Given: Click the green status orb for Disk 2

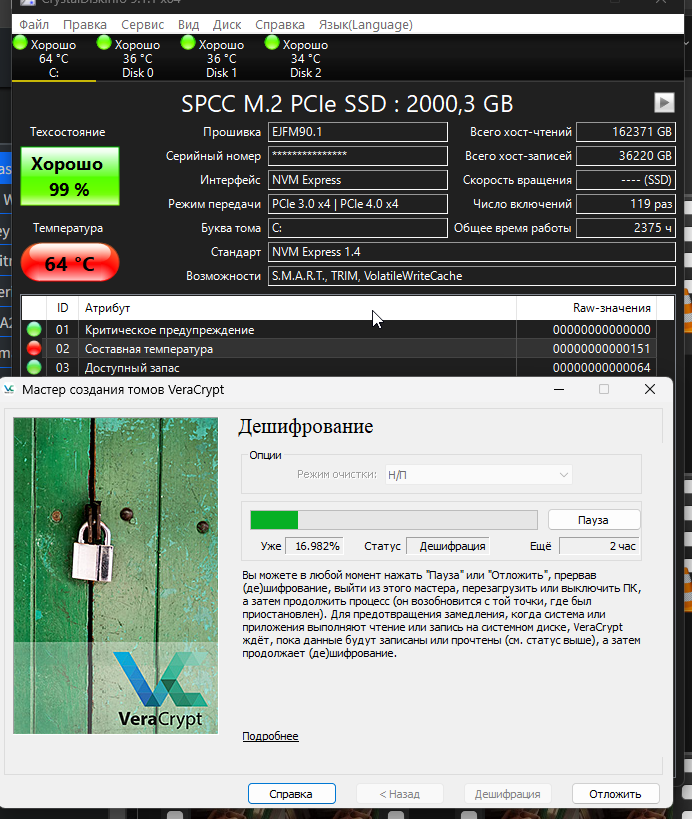Looking at the screenshot, I should 272,43.
